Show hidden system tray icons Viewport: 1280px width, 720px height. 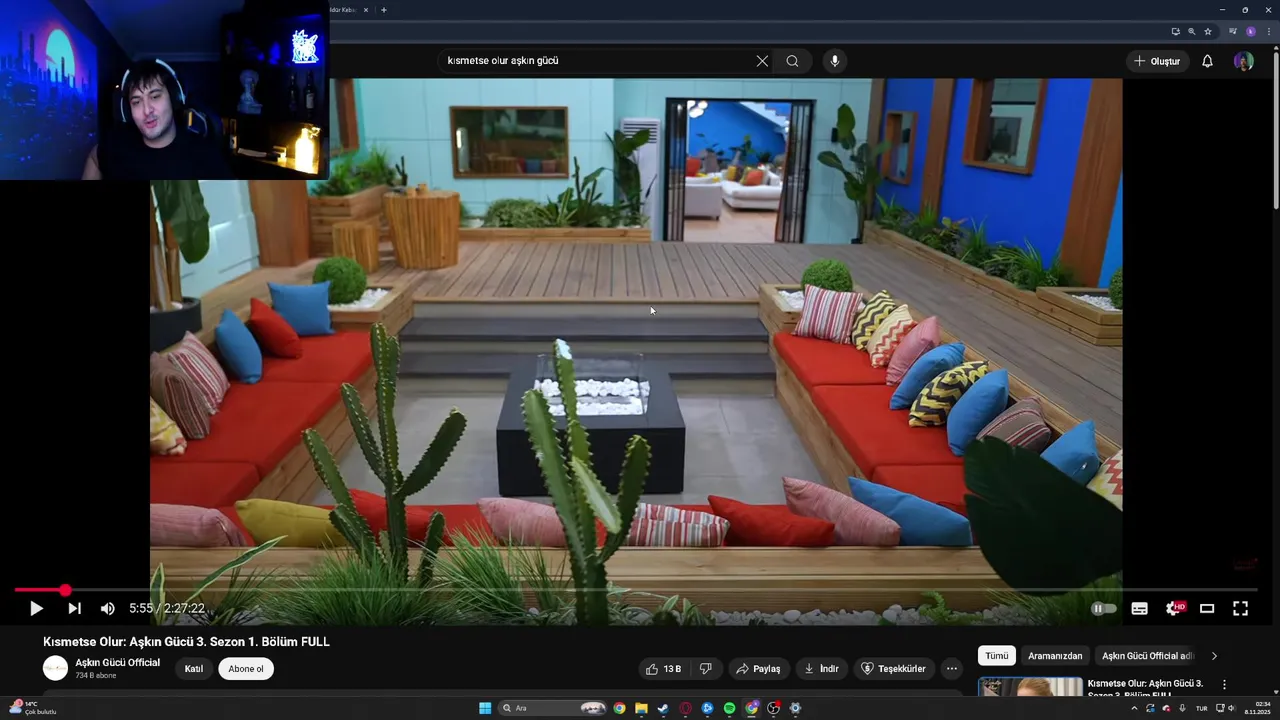click(1134, 708)
